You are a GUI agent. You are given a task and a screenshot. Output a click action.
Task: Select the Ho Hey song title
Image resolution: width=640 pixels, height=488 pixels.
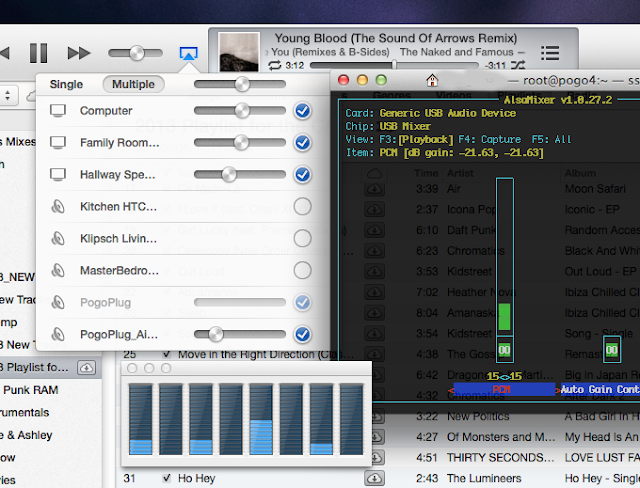[196, 478]
